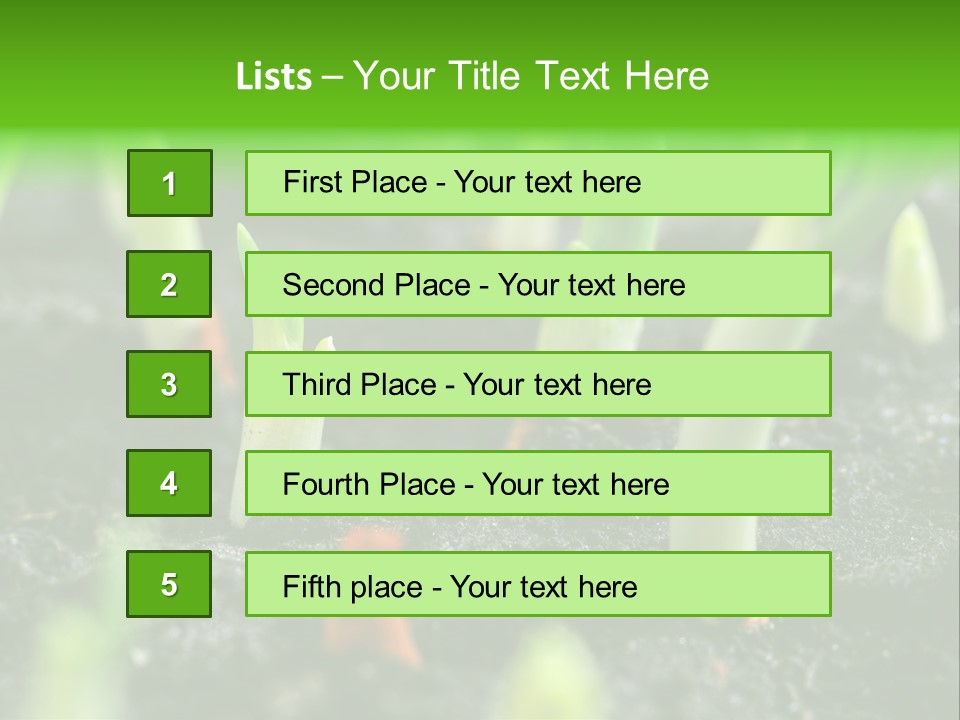Select the bold word Lists
960x720 pixels.
click(274, 77)
